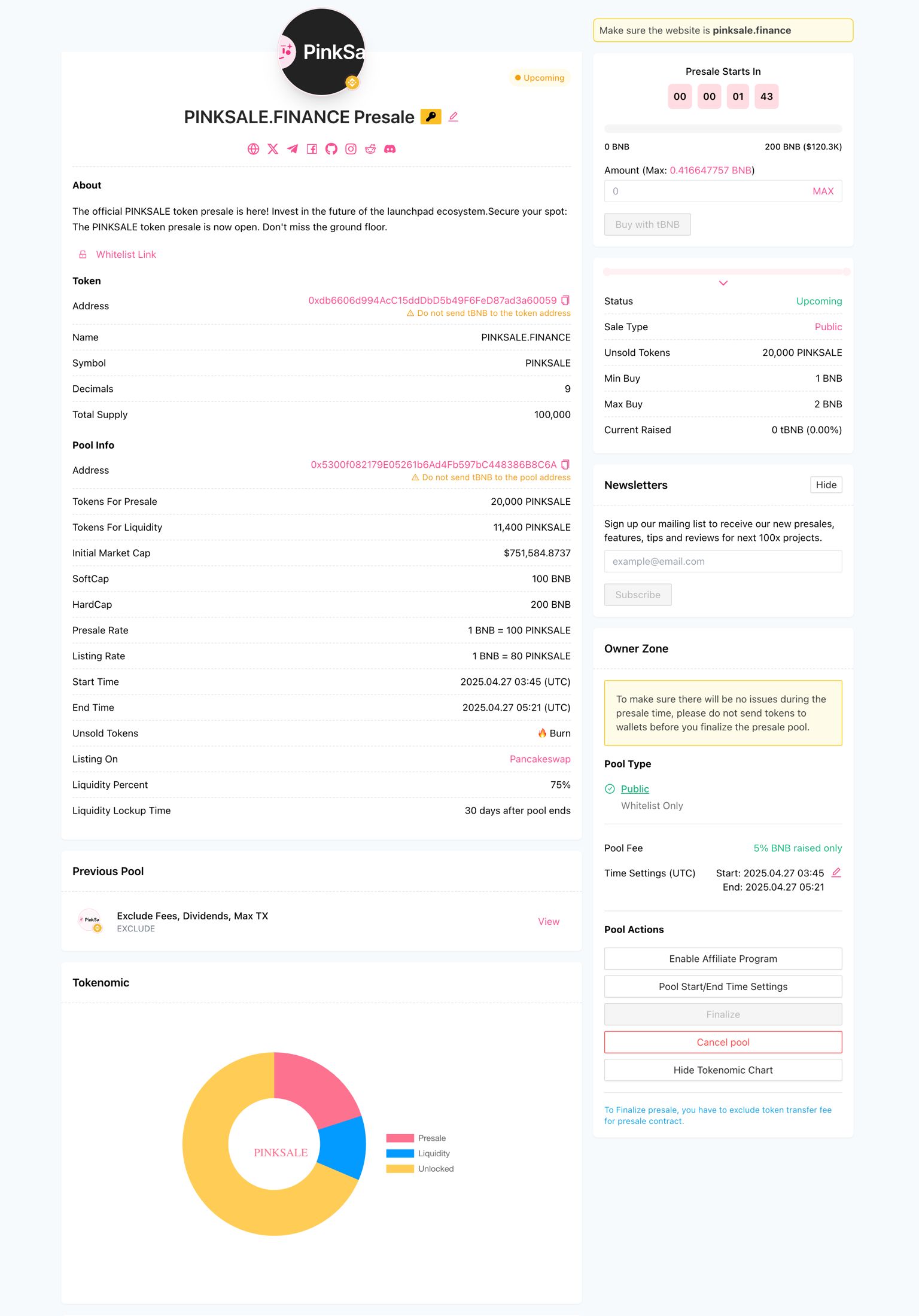Open the Reddit social icon

(x=370, y=149)
